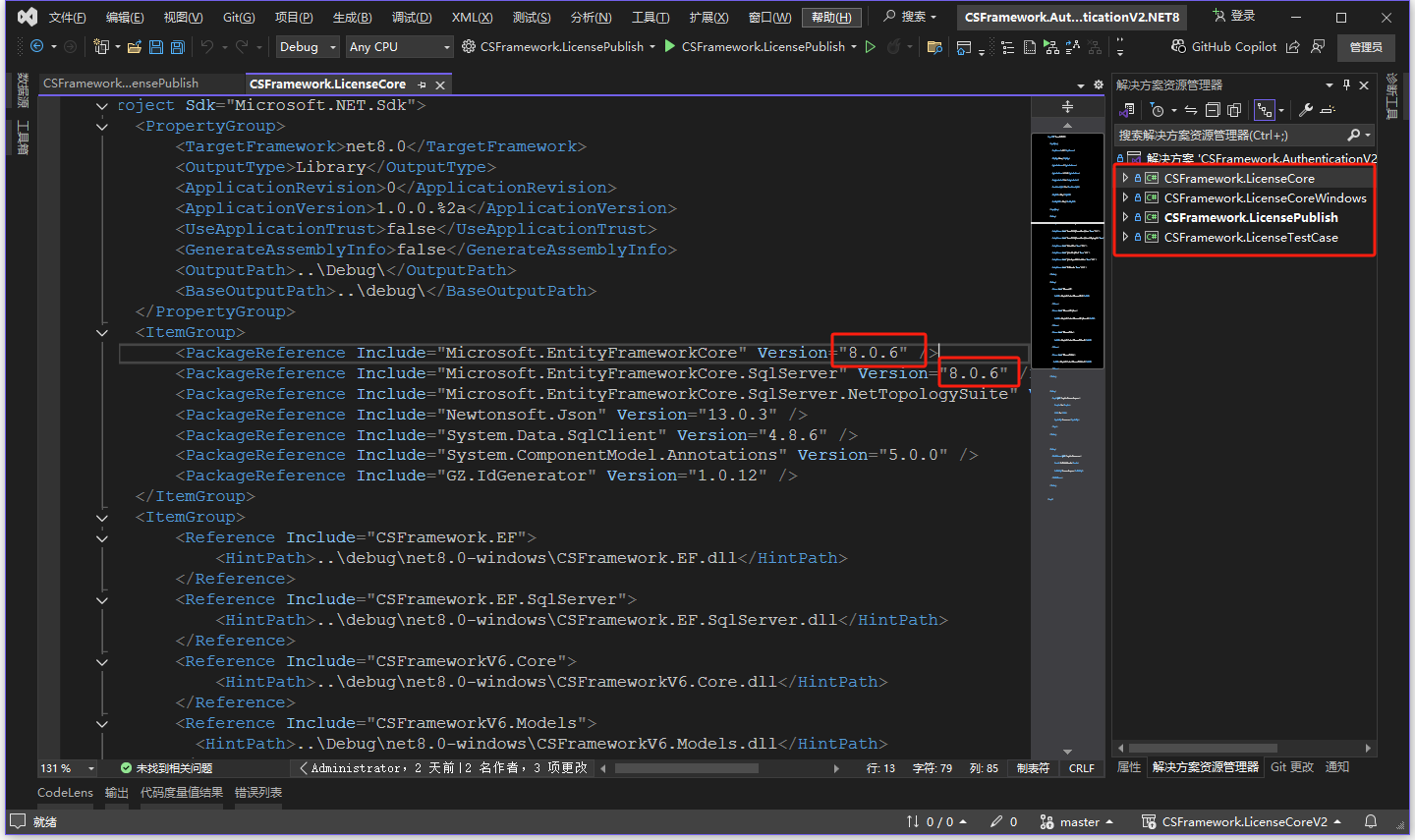Close the CSFramework.LicenseCore tab
The width and height of the screenshot is (1415, 840).
pyautogui.click(x=440, y=84)
